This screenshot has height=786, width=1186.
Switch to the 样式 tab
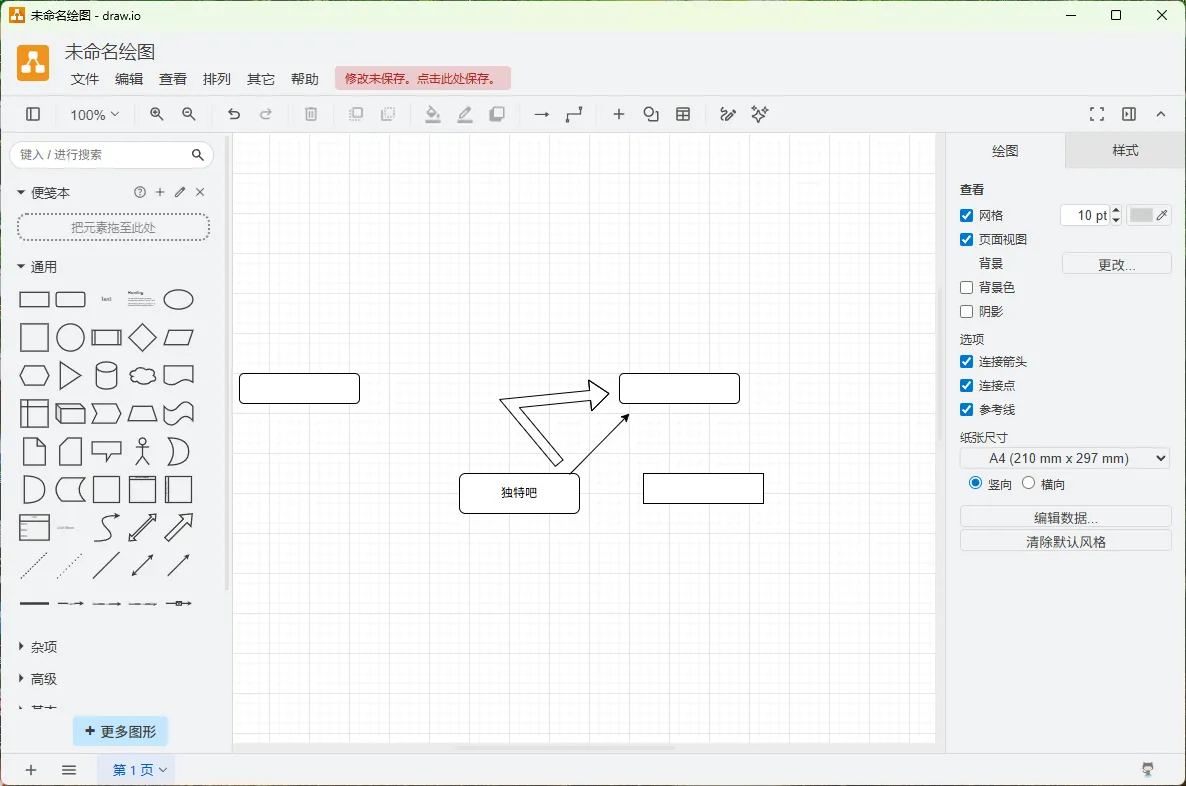point(1125,150)
